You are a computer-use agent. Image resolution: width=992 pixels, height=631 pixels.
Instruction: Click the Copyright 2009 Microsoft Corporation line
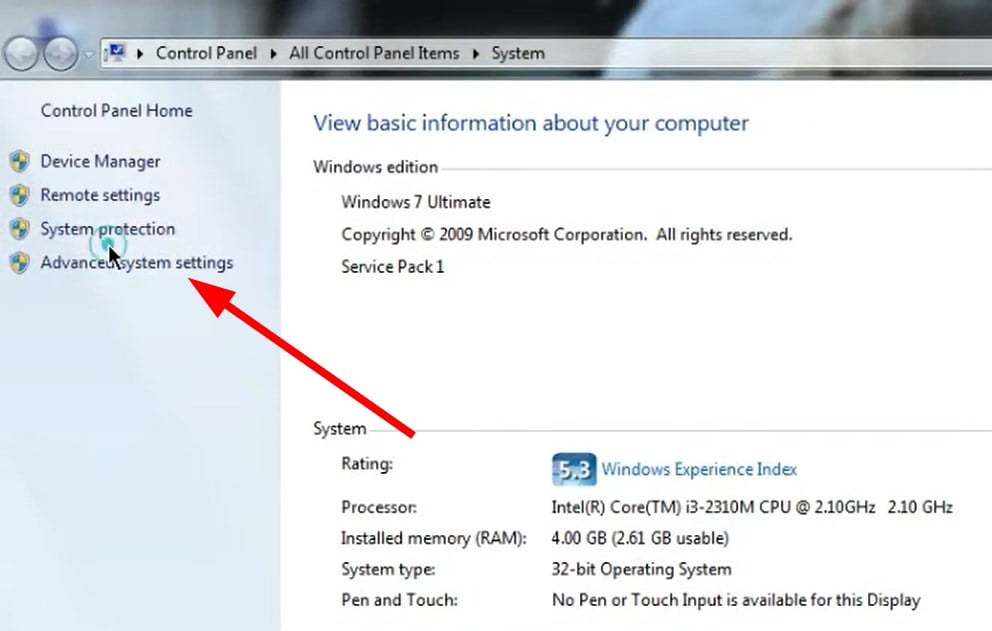tap(566, 235)
